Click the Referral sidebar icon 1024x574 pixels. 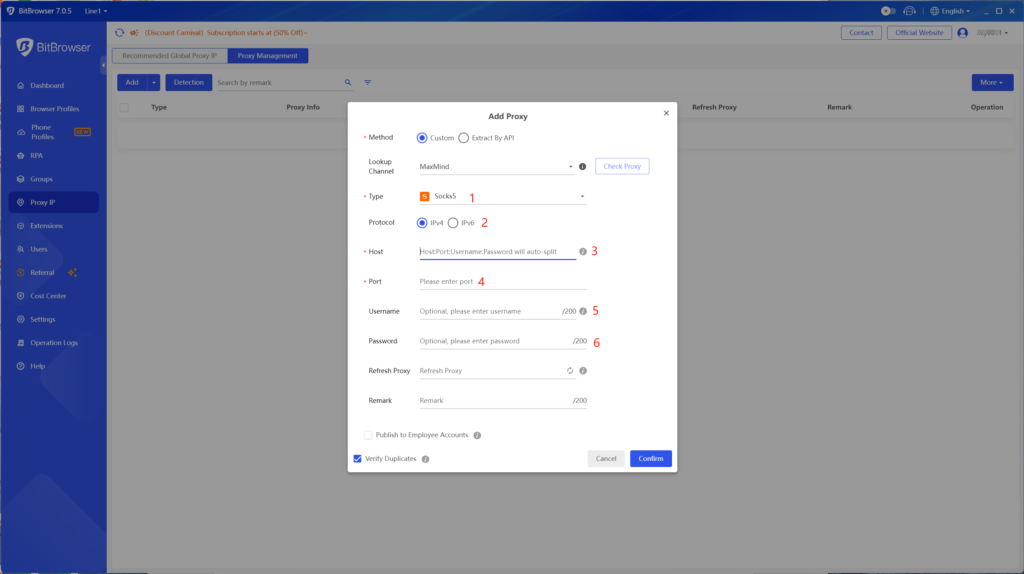(21, 272)
